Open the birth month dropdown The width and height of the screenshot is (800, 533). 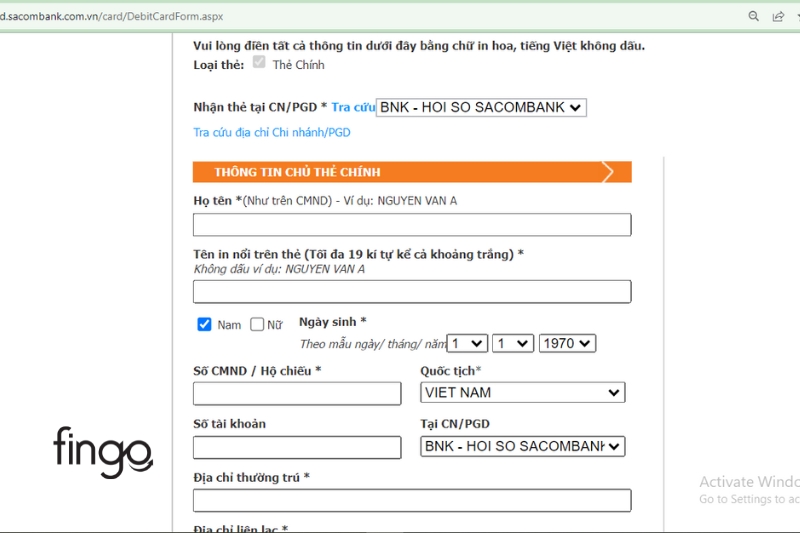[x=513, y=343]
